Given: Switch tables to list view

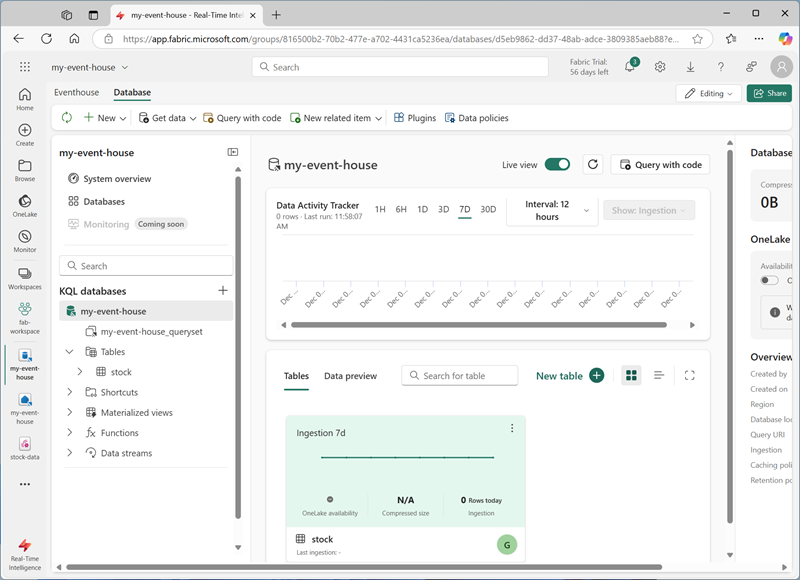Looking at the screenshot, I should click(659, 375).
